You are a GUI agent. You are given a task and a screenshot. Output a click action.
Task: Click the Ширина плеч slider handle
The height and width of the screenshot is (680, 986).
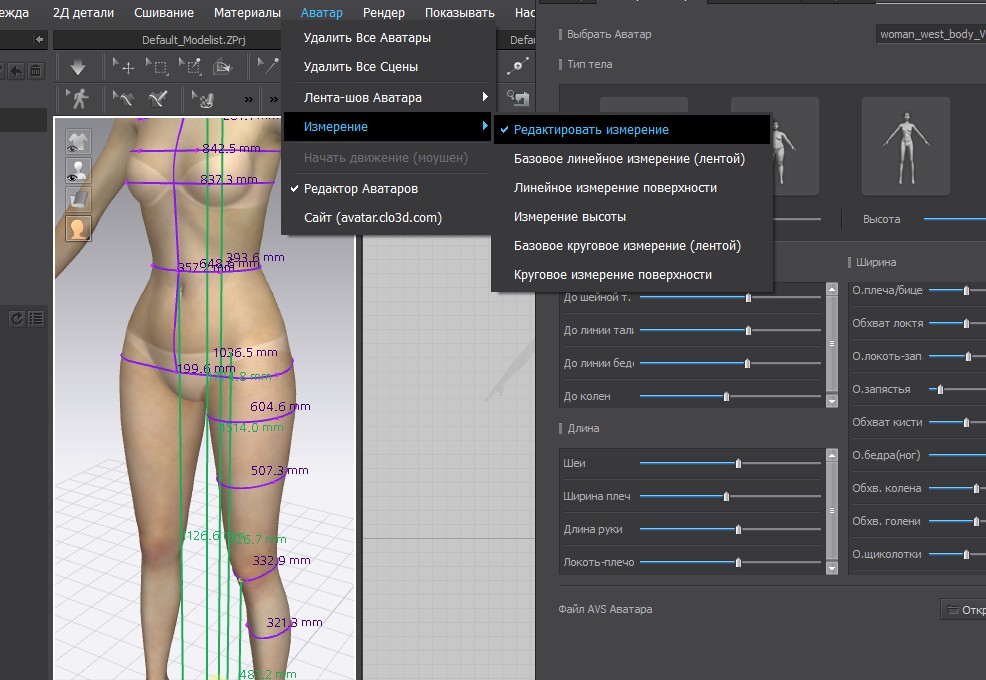[726, 496]
